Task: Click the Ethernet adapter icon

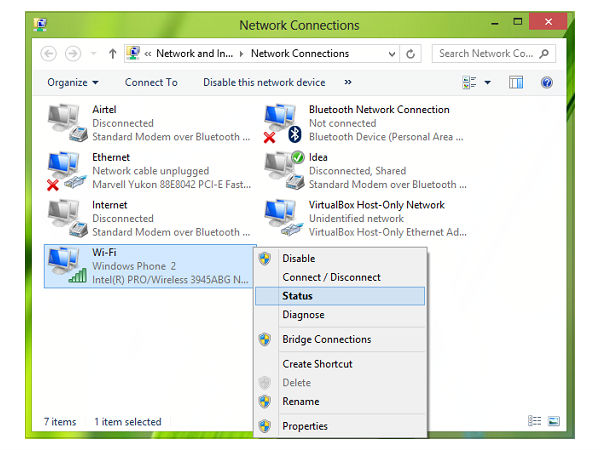Action: point(67,170)
